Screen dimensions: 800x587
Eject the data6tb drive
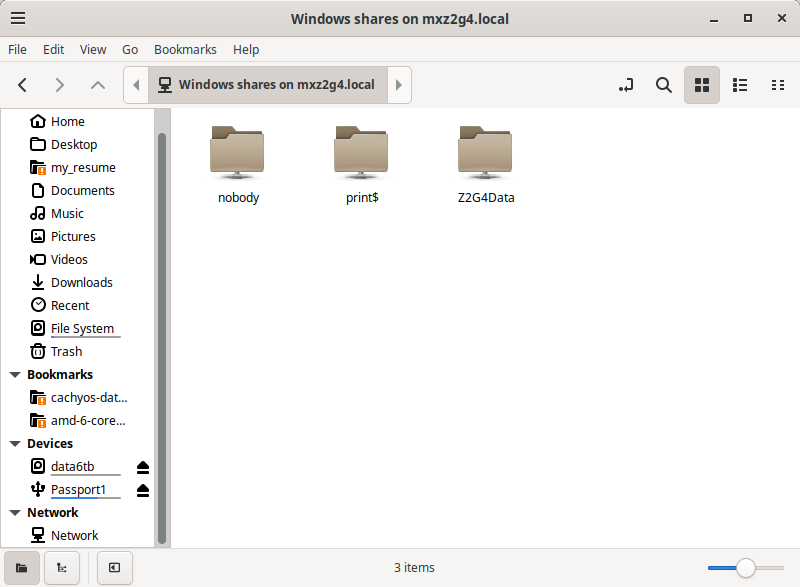[141, 466]
